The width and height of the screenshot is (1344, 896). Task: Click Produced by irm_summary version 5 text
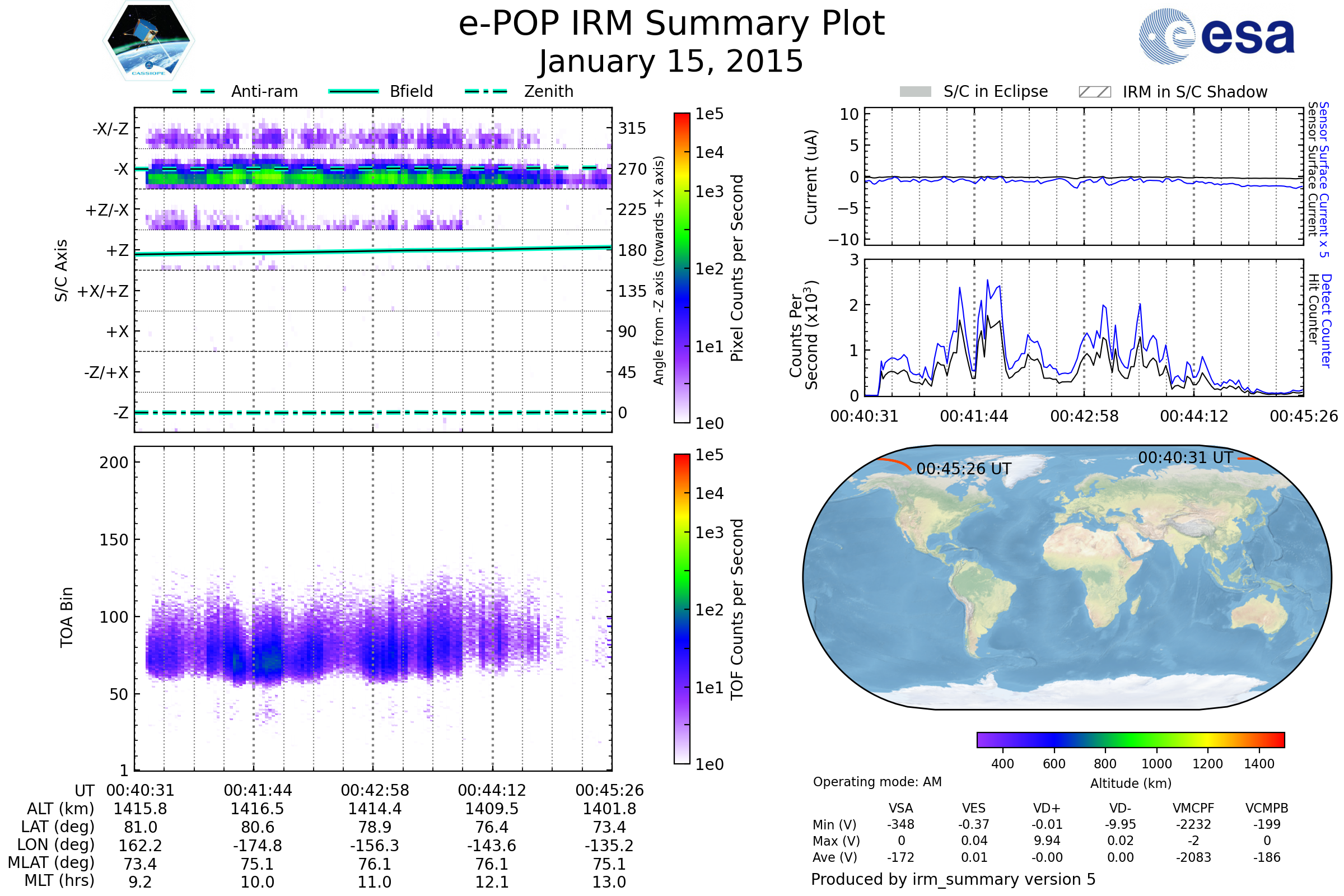[x=953, y=879]
